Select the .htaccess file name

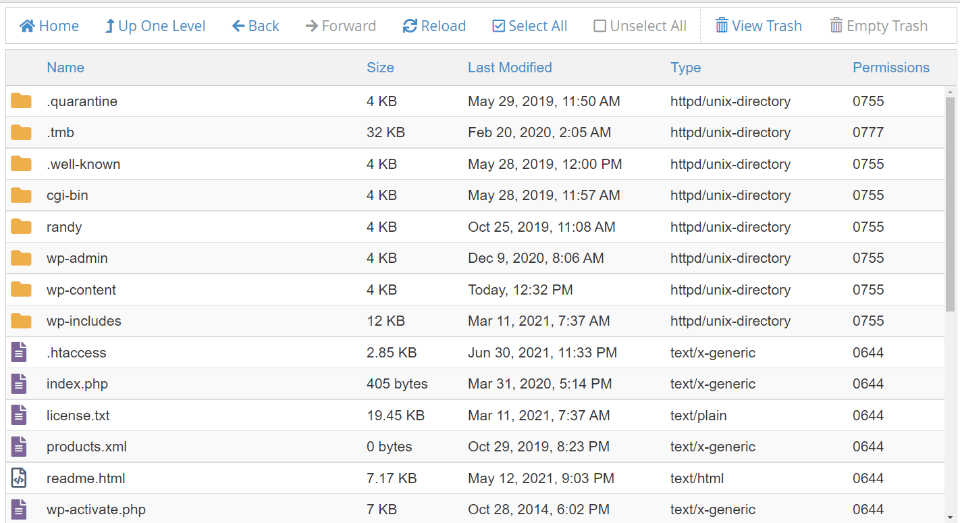(77, 353)
